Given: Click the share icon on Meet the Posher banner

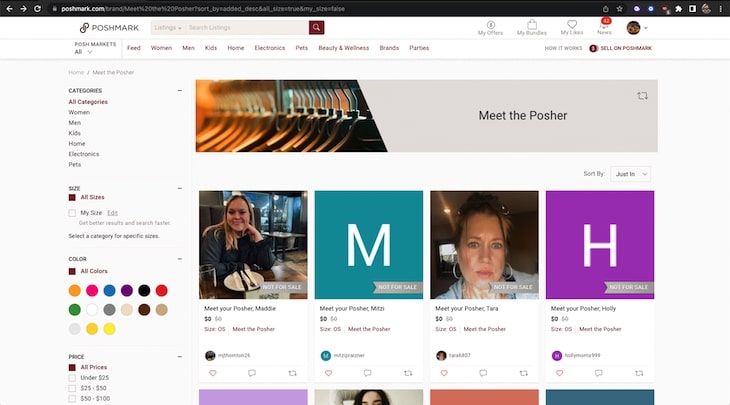Looking at the screenshot, I should click(642, 96).
